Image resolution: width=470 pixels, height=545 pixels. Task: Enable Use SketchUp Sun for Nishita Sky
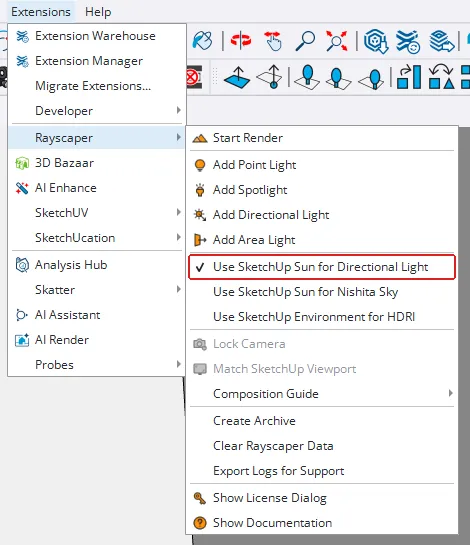click(x=322, y=292)
